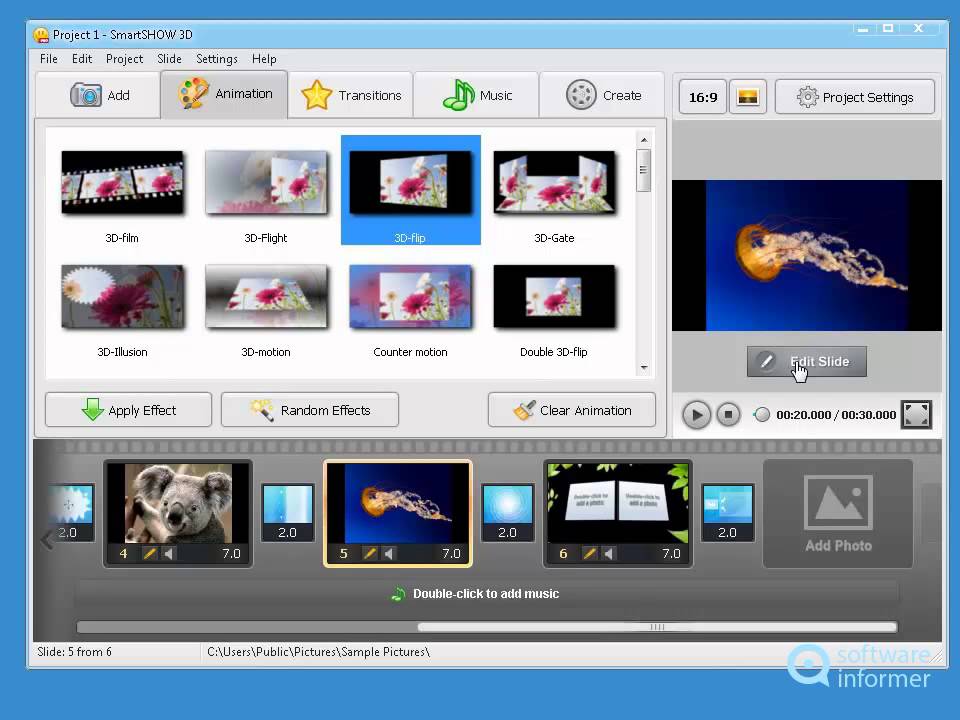Click the pencil edit icon on slide 5
The width and height of the screenshot is (960, 720).
click(369, 553)
